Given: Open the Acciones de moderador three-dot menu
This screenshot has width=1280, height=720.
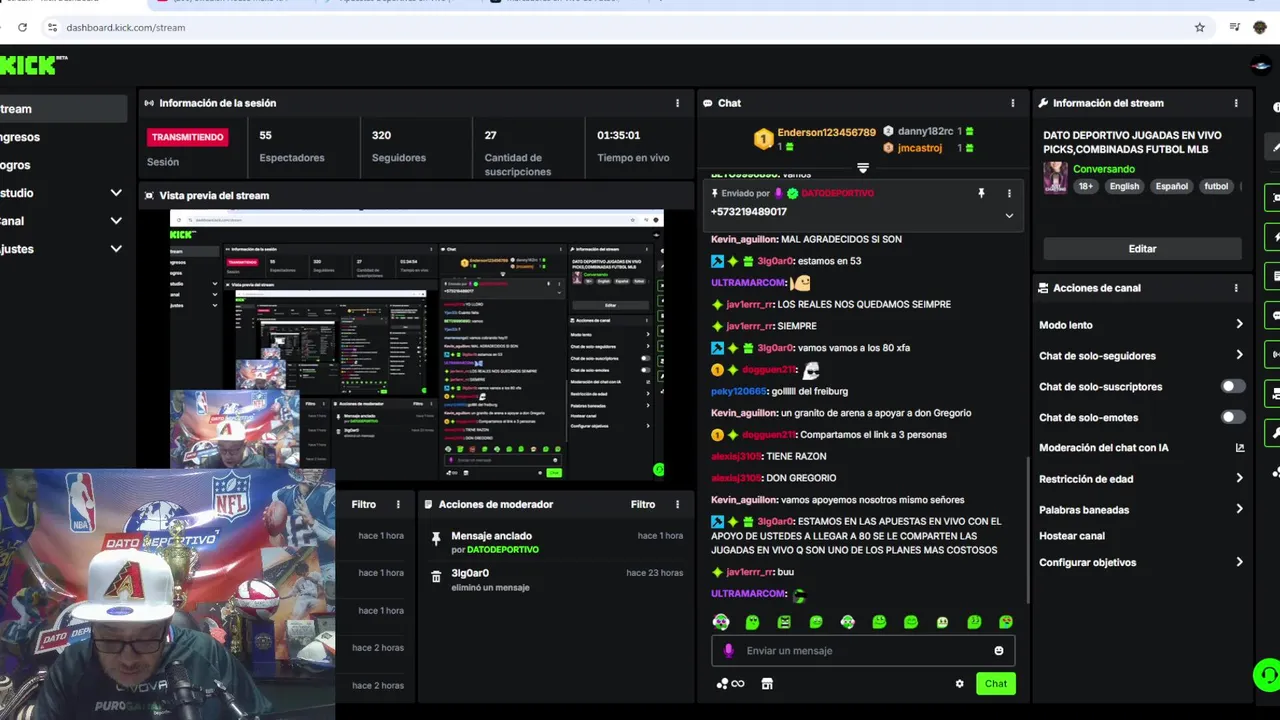Looking at the screenshot, I should [677, 505].
